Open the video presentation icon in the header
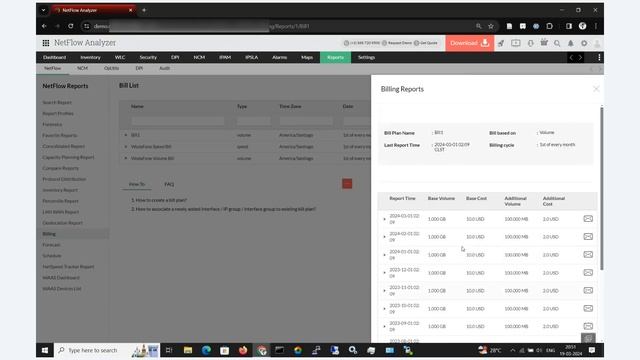This screenshot has height=360, width=640. (516, 43)
